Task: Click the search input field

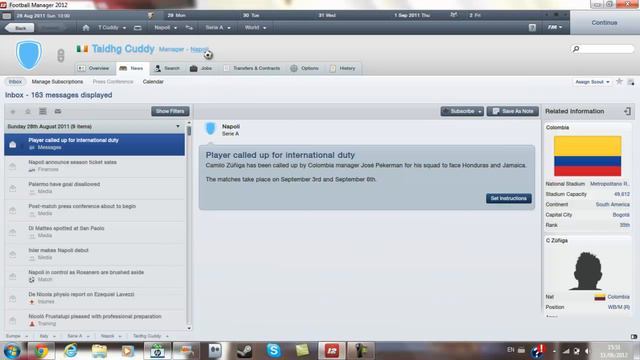Action: (603, 49)
